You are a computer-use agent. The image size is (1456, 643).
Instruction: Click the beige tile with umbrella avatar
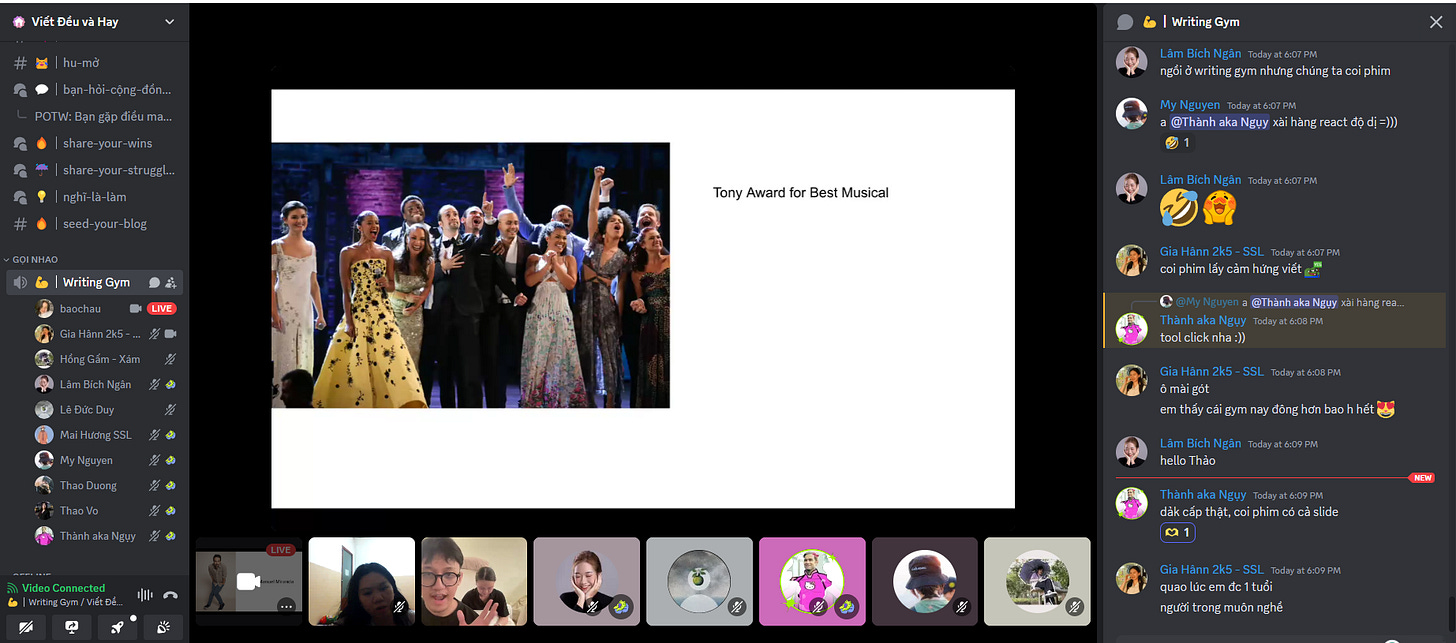1037,581
